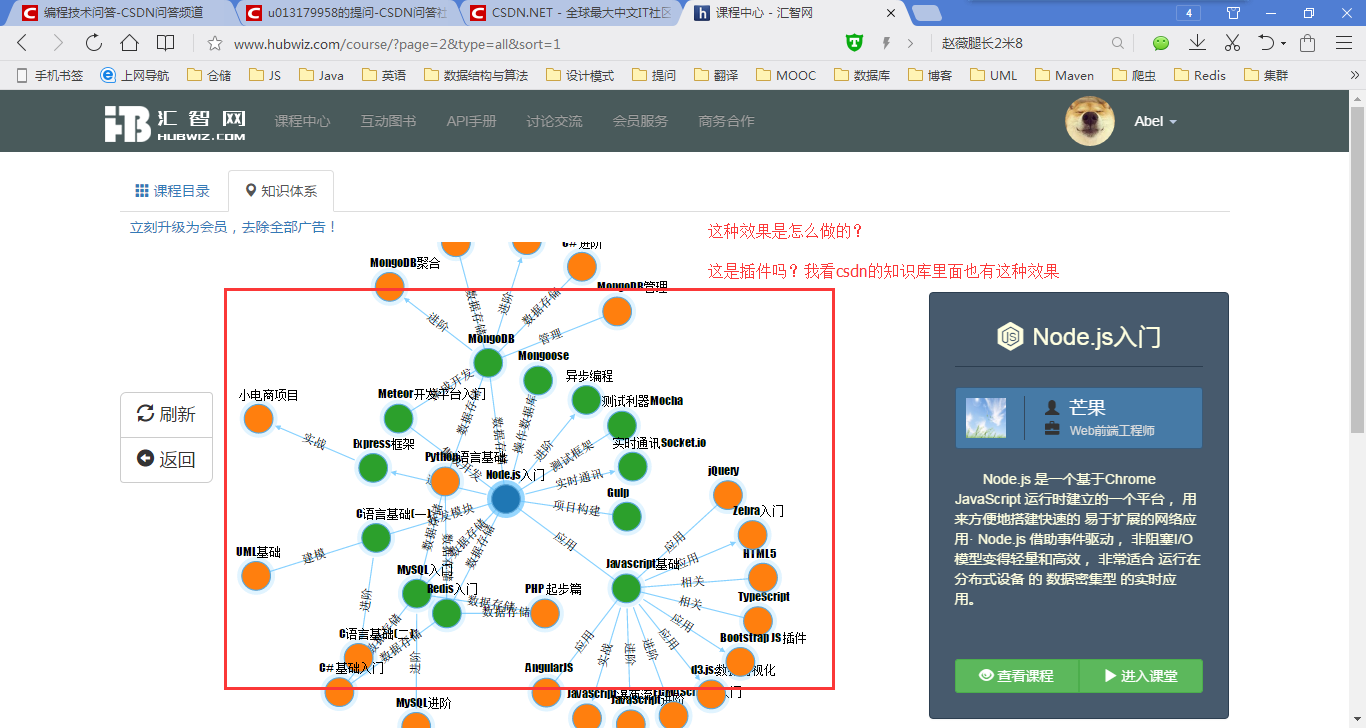This screenshot has height=728, width=1366.
Task: Click the green security shield icon
Action: click(853, 43)
